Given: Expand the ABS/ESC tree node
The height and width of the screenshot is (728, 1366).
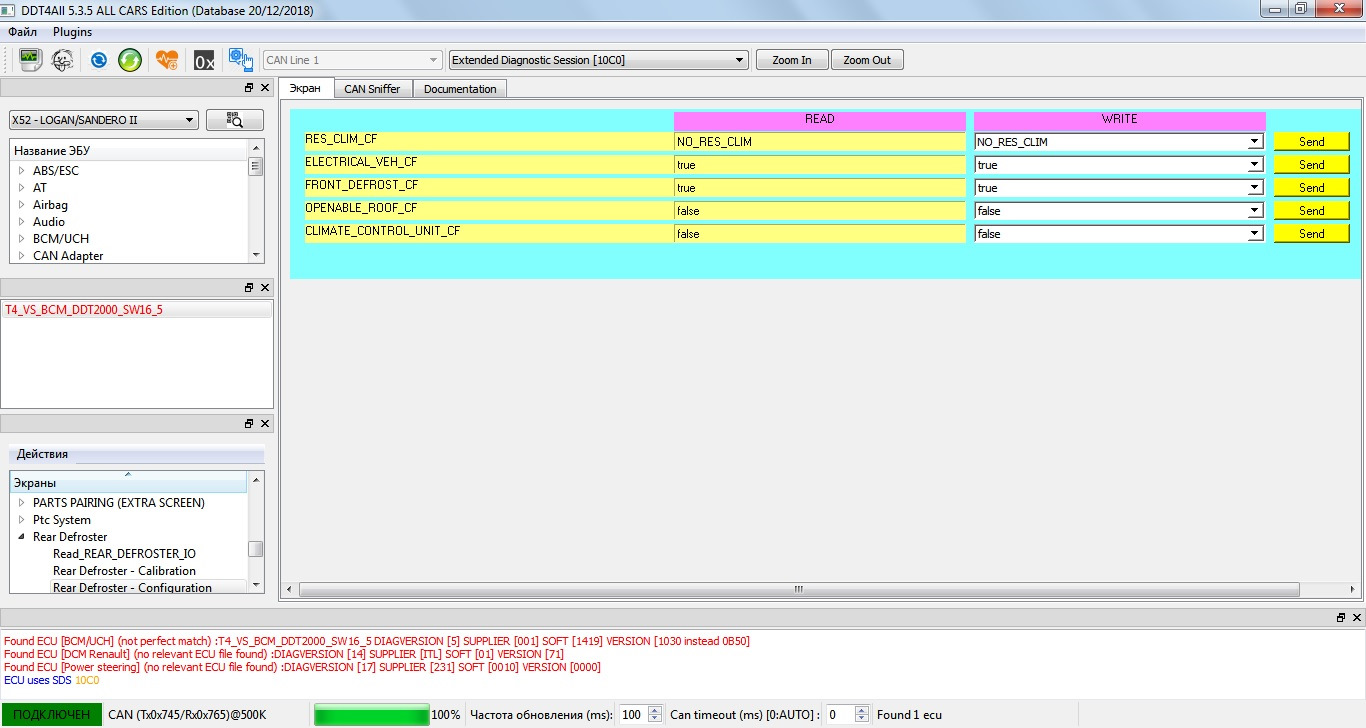Looking at the screenshot, I should [21, 171].
